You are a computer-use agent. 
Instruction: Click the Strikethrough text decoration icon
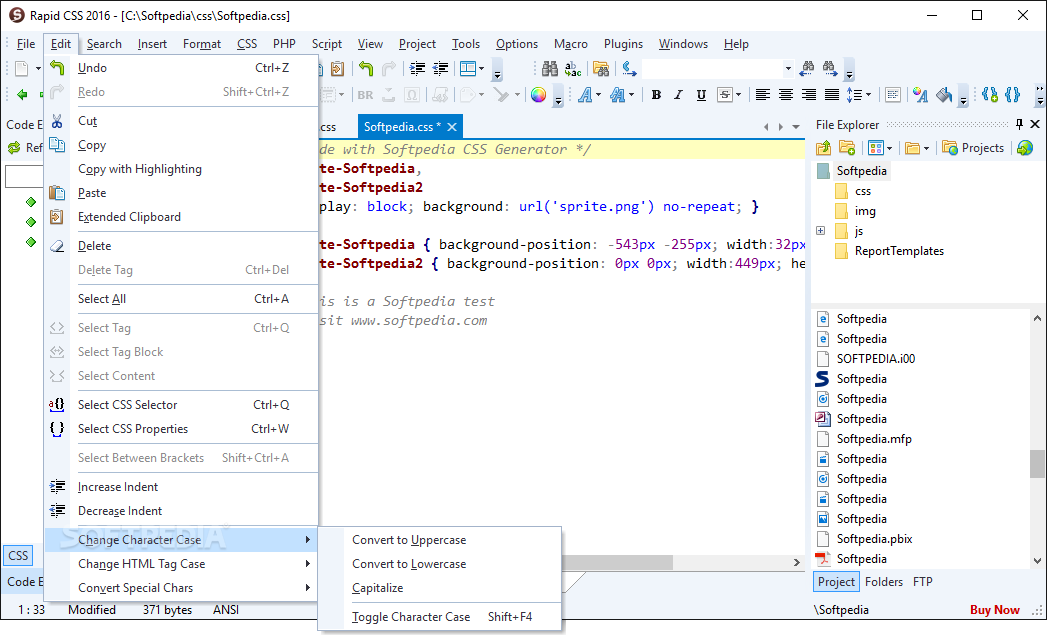pyautogui.click(x=724, y=95)
